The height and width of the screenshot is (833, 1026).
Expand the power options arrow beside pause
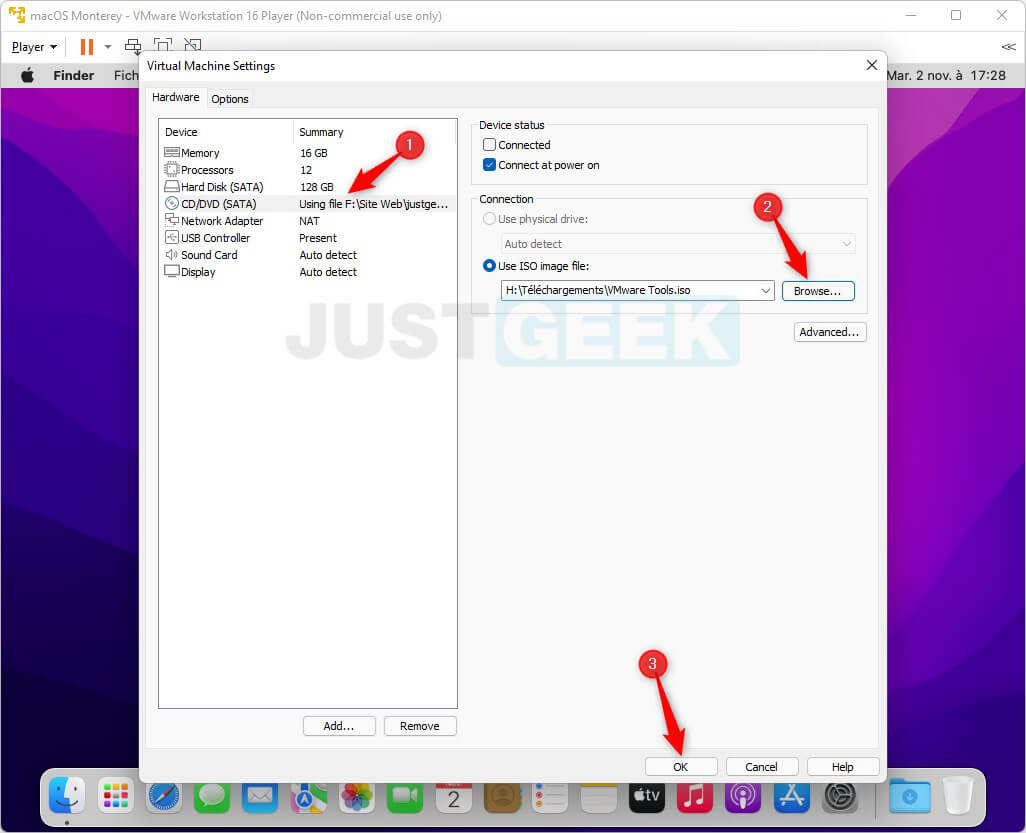click(x=108, y=46)
